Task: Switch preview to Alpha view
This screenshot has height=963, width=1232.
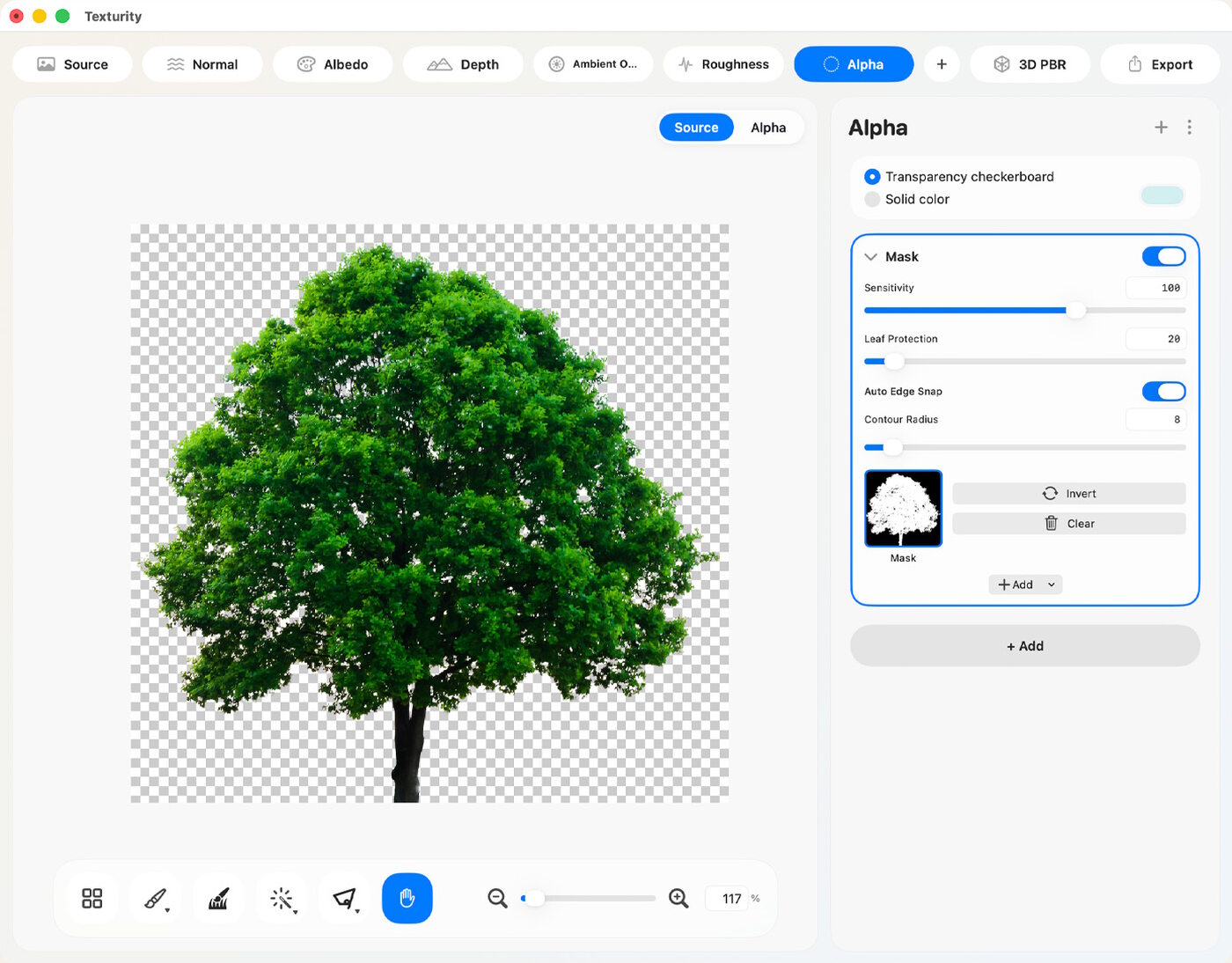Action: 768,128
